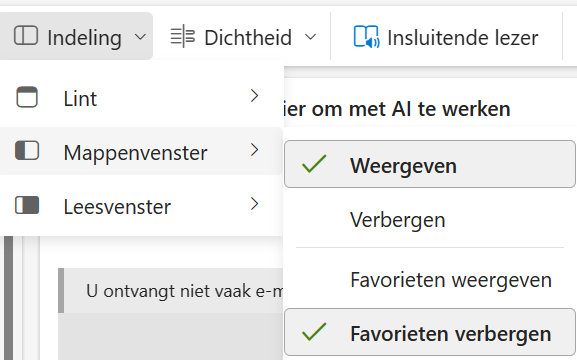The image size is (577, 360).
Task: Expand the Leesvenster submenu chevron
Action: pyautogui.click(x=254, y=204)
